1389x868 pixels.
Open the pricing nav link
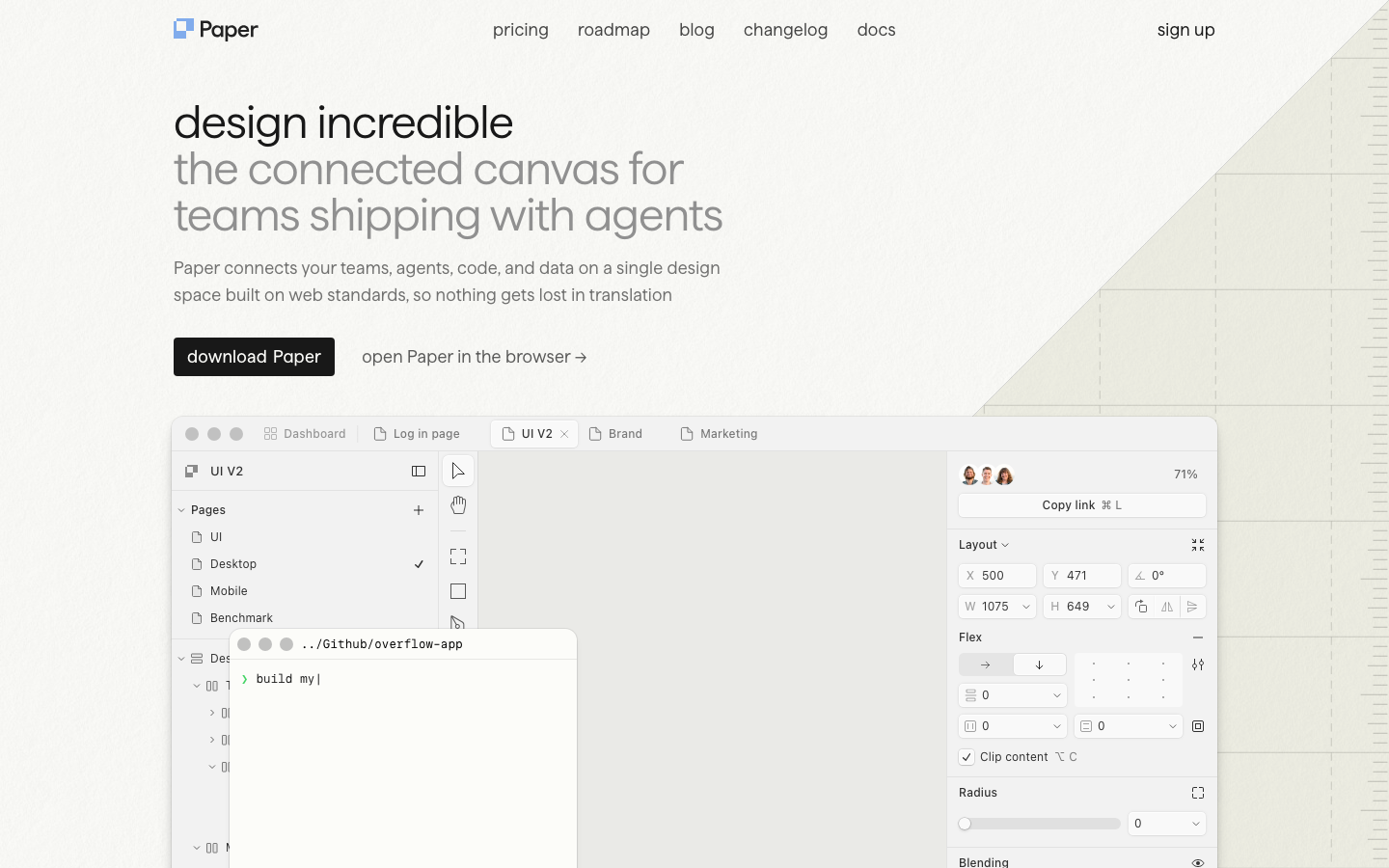(x=521, y=30)
